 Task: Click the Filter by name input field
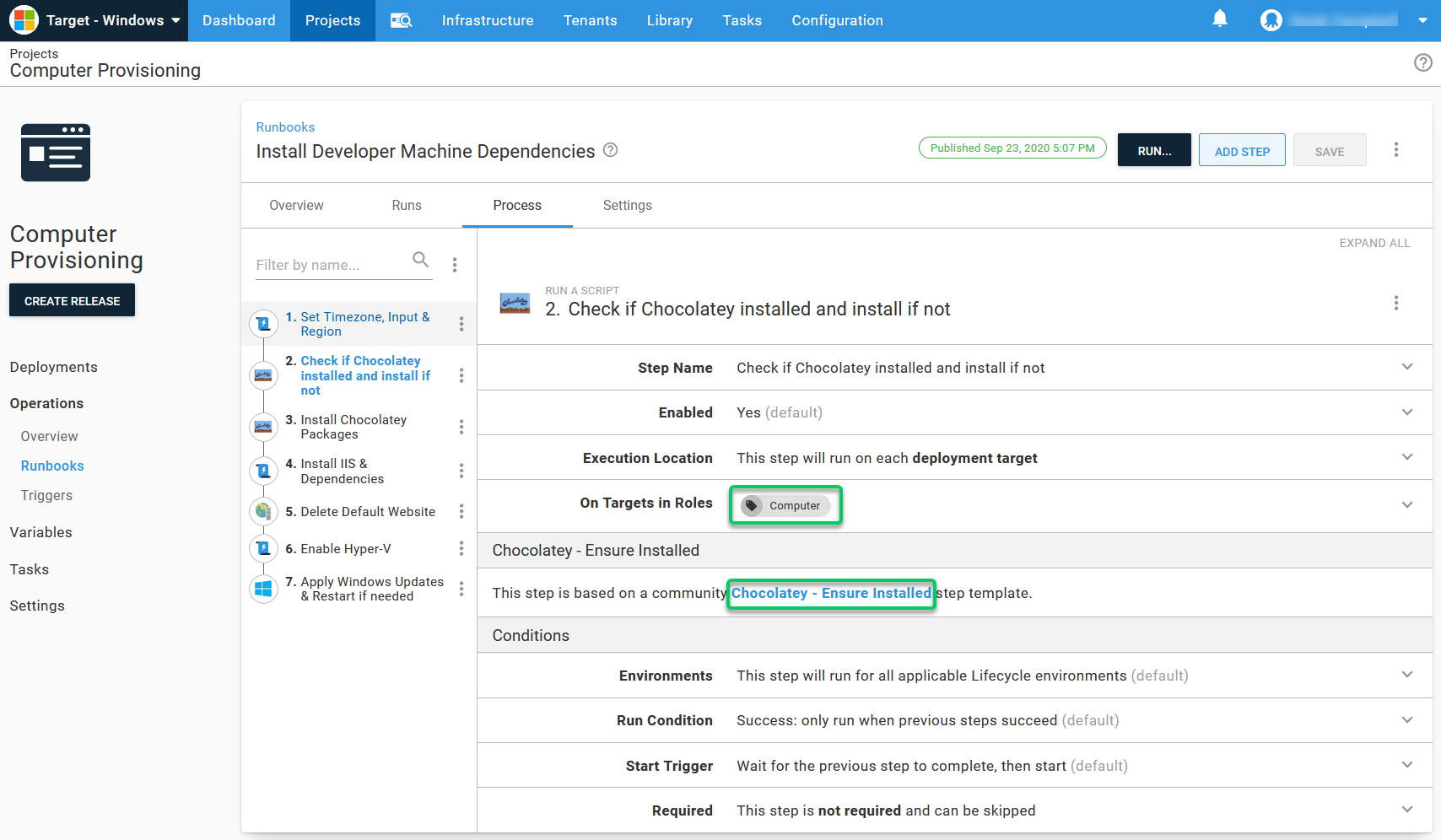pyautogui.click(x=329, y=265)
